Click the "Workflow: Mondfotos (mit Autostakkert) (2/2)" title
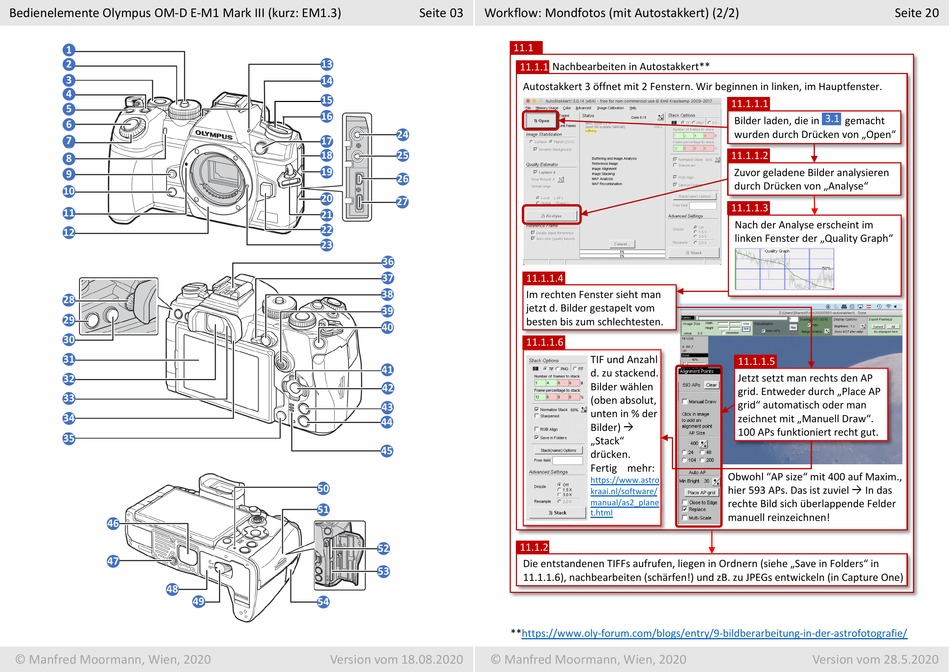The height and width of the screenshot is (672, 950). [x=611, y=13]
